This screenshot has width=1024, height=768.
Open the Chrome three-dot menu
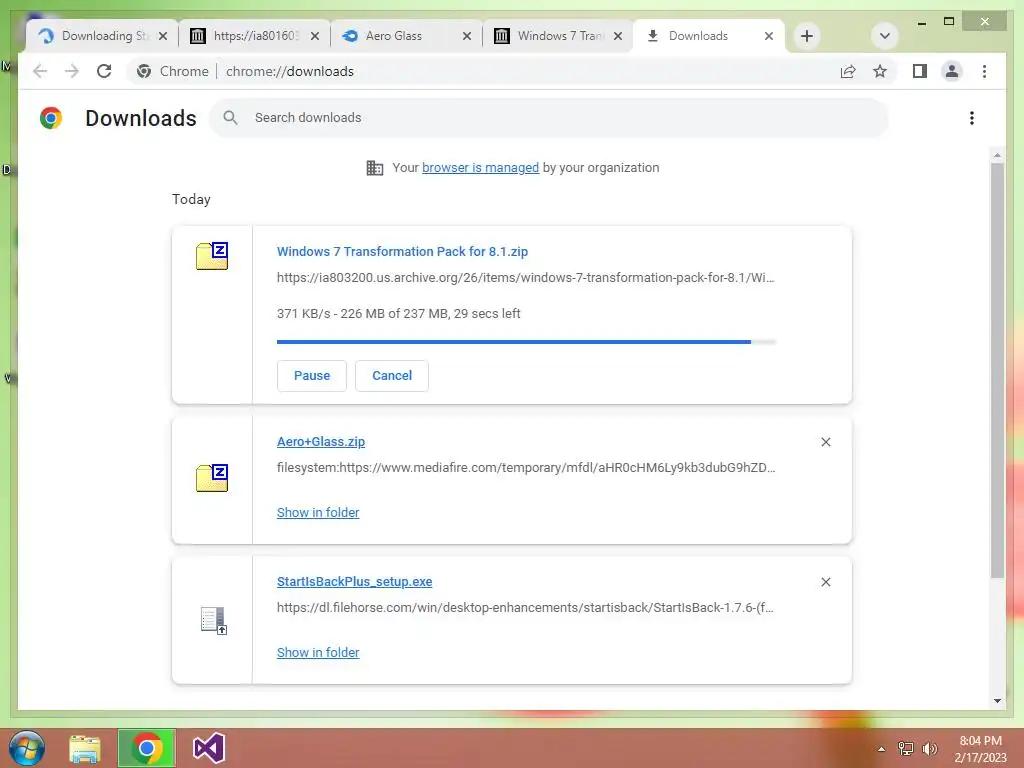tap(984, 71)
